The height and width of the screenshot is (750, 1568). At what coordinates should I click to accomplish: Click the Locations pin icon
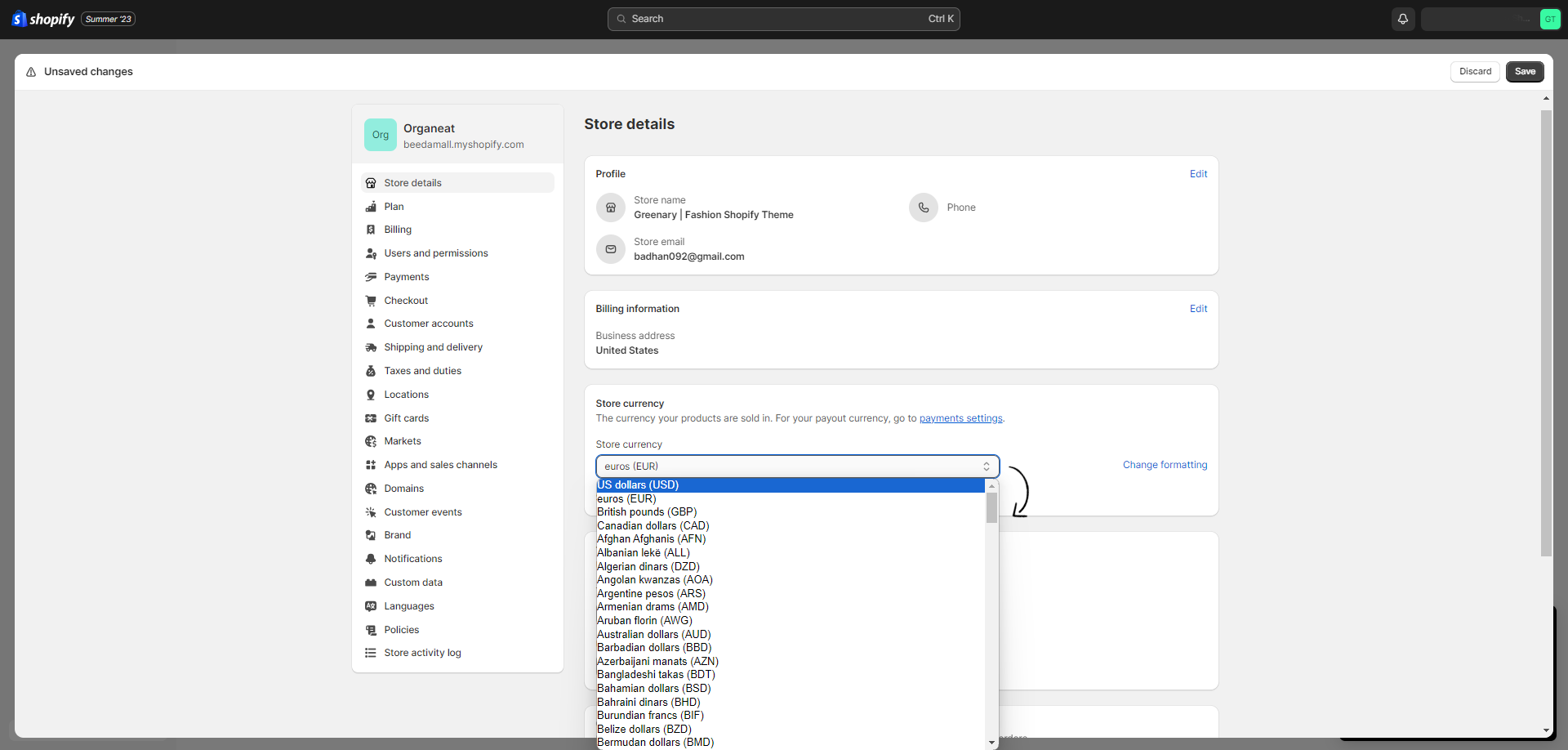(371, 395)
